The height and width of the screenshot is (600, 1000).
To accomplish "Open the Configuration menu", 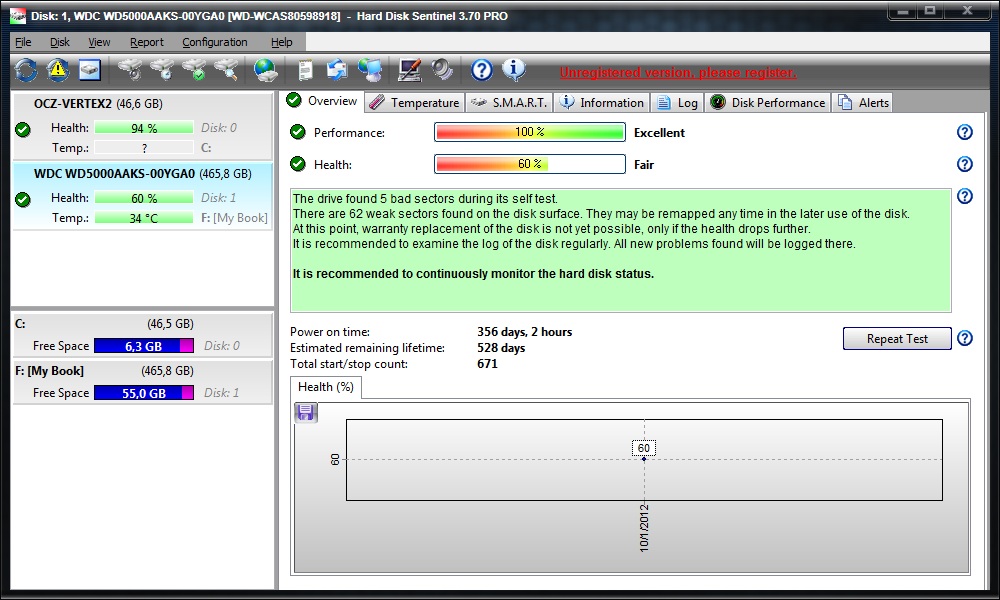I will click(215, 42).
